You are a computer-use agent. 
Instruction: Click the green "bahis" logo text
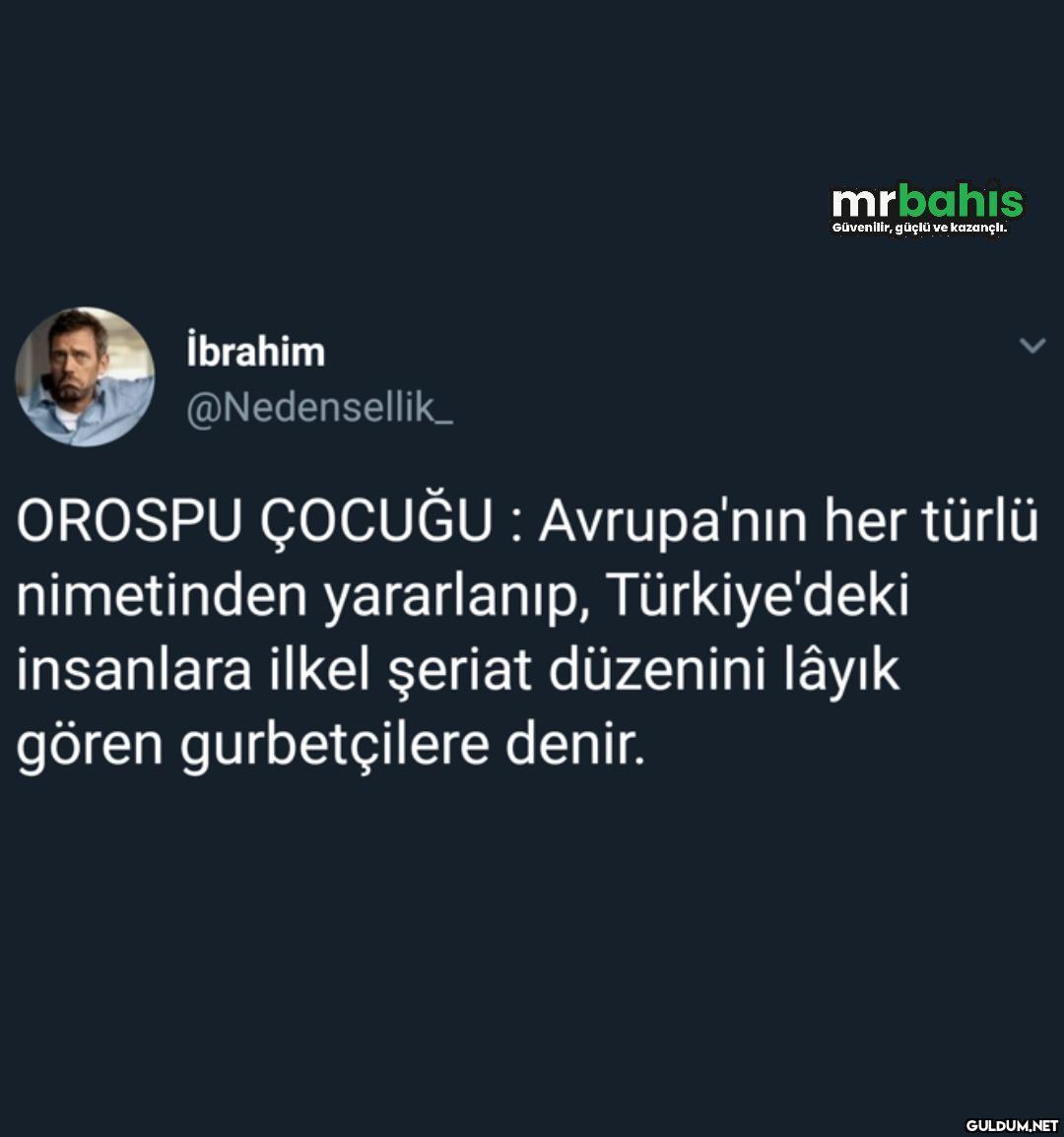(961, 200)
